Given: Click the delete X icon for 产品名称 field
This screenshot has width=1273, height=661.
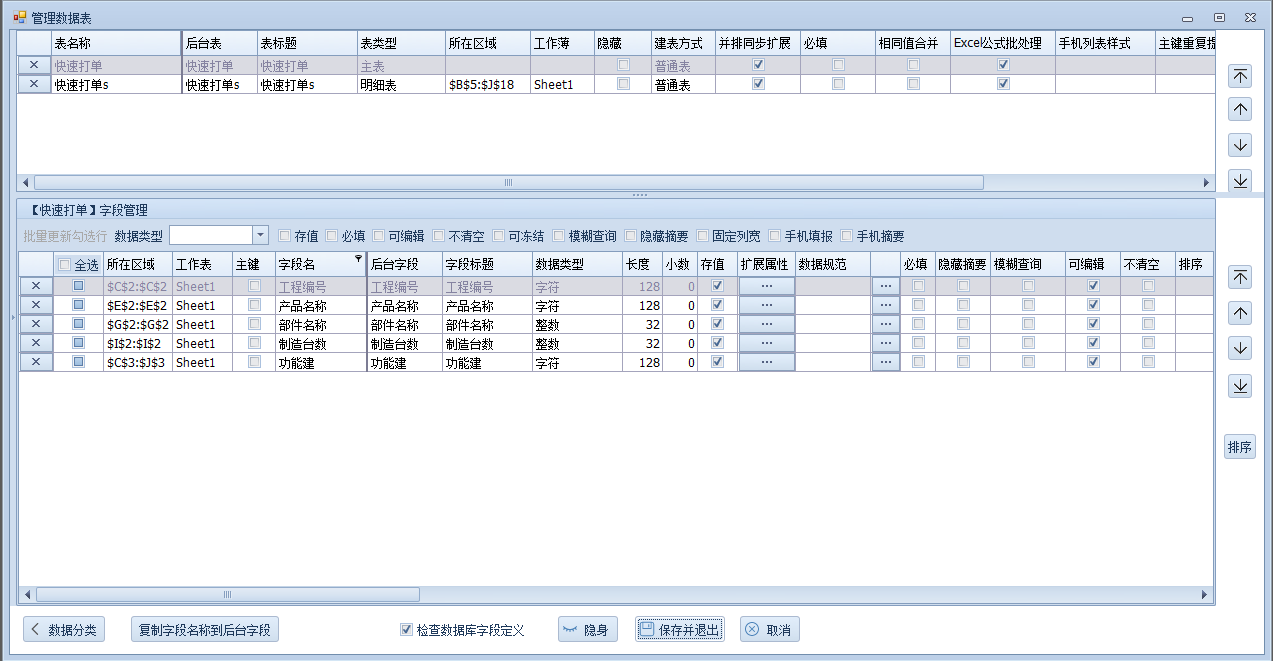Looking at the screenshot, I should (x=36, y=305).
